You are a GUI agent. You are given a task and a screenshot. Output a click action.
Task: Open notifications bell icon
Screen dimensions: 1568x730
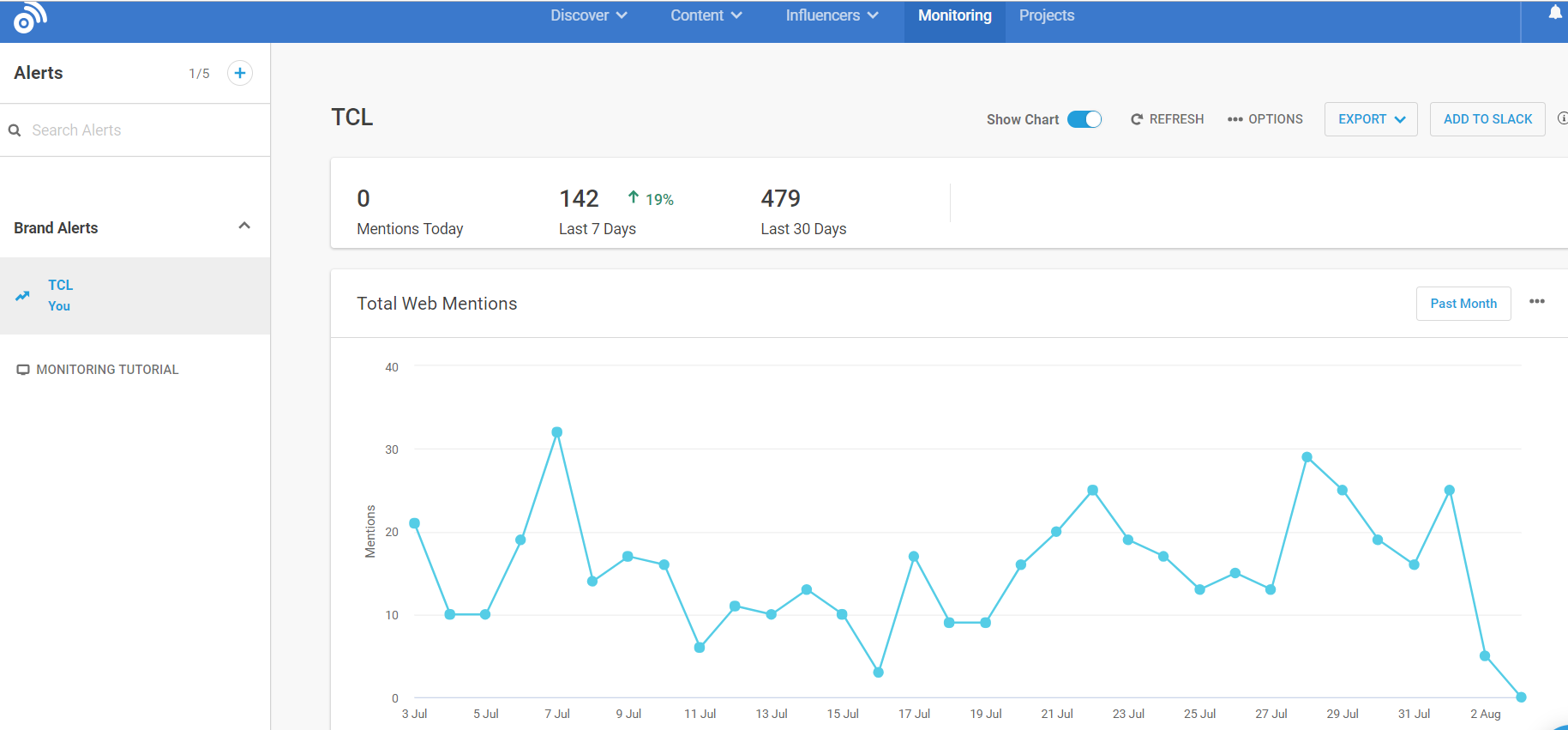1554,13
